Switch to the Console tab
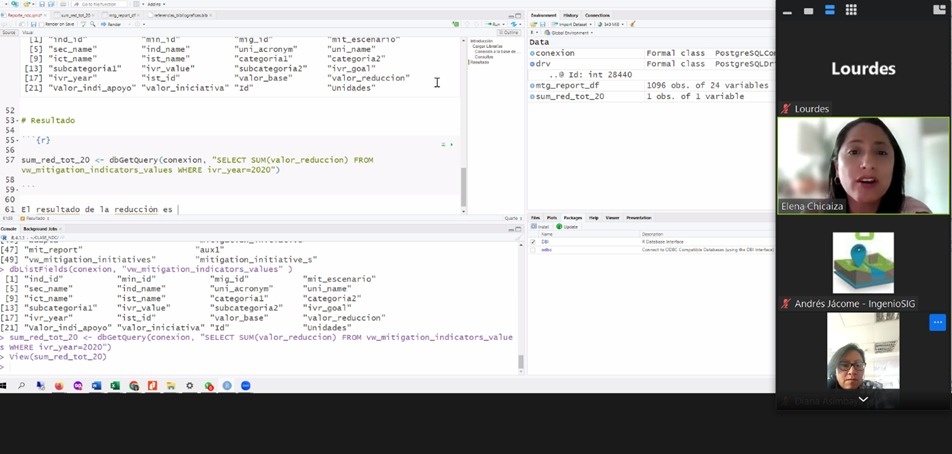Screen dimensions: 952x454 coord(8,229)
